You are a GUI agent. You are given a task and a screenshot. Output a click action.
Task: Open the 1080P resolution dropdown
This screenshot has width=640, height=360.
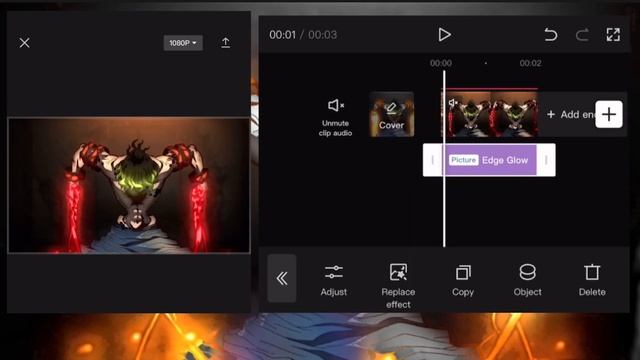(x=183, y=43)
